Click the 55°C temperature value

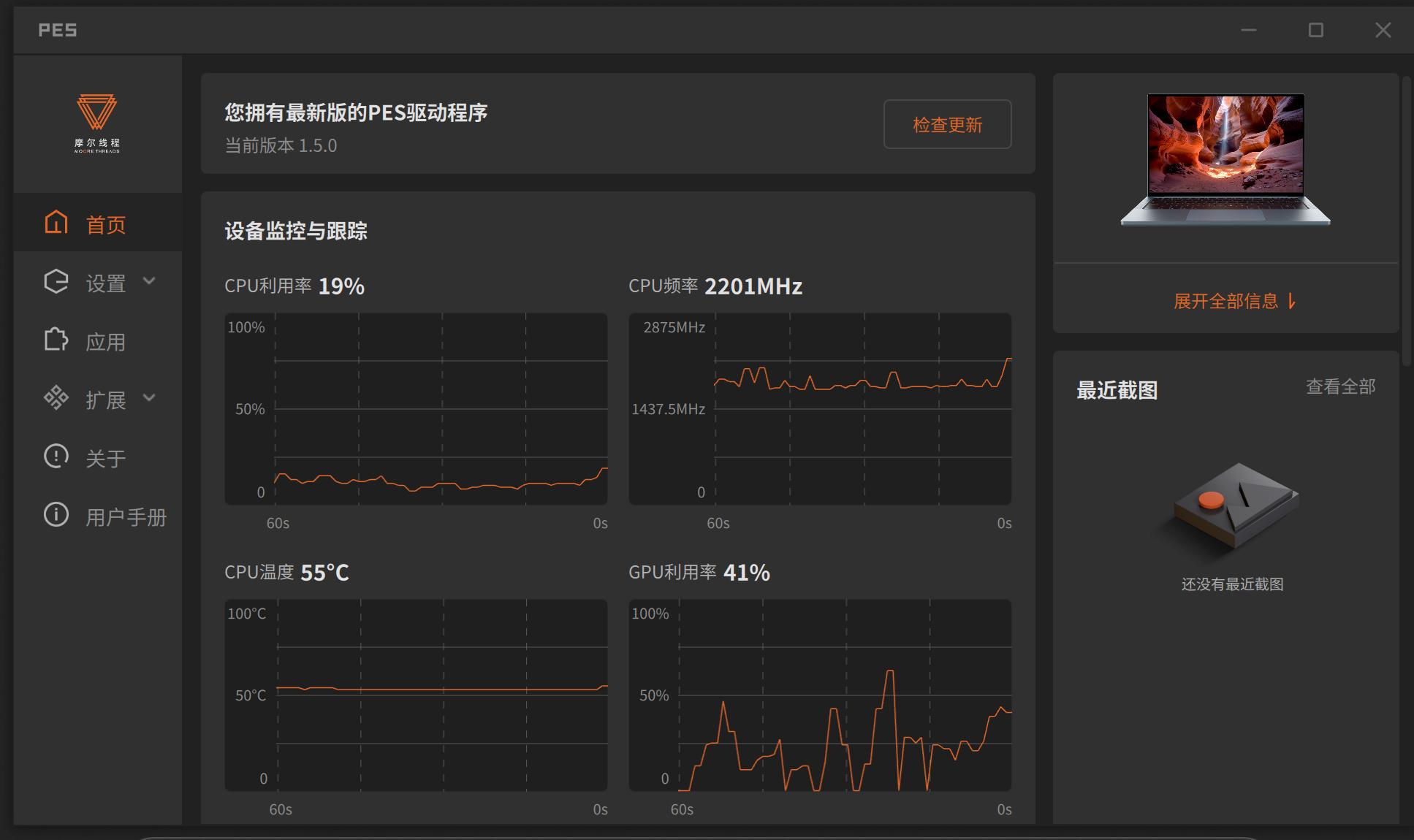tap(324, 572)
